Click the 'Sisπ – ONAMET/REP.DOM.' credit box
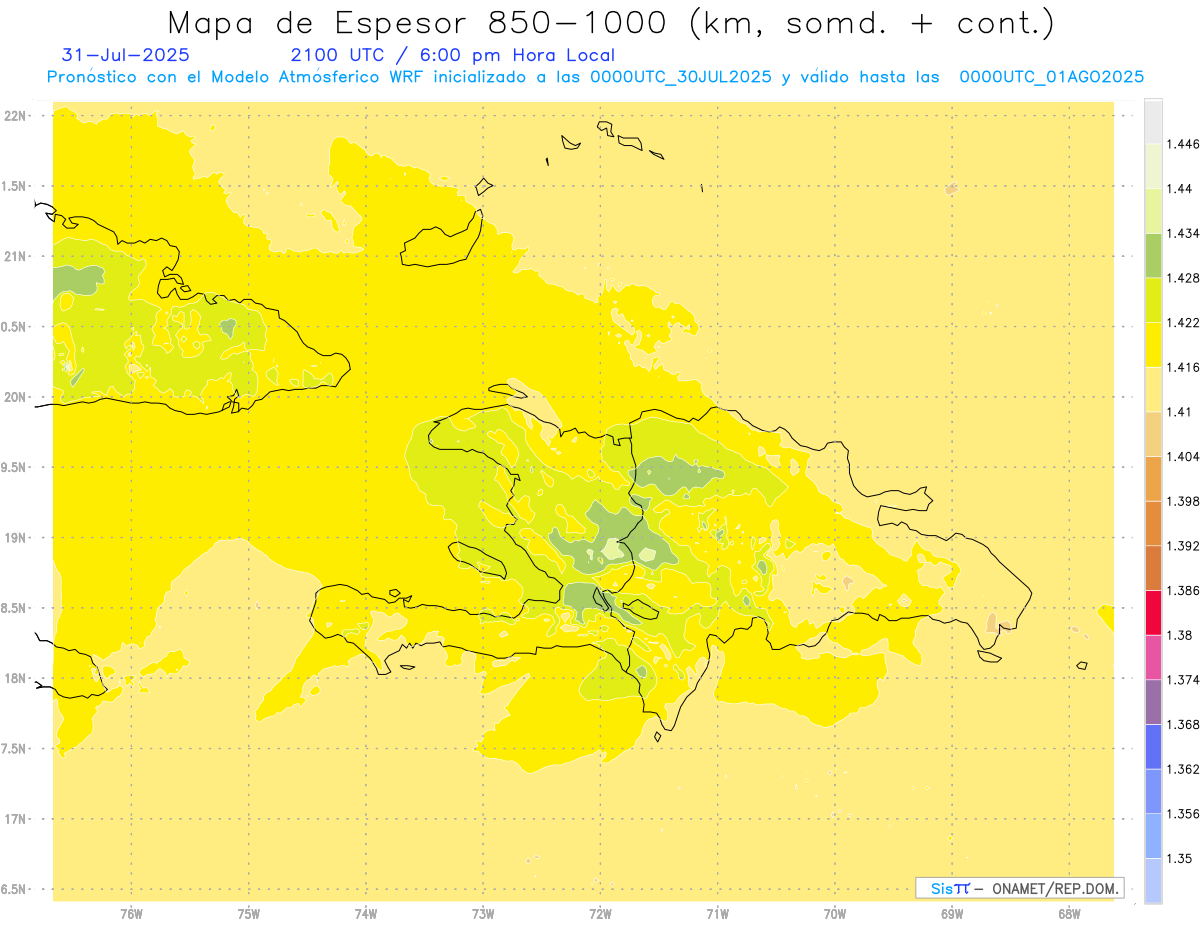Screen dimensions: 1200x927 point(1020,888)
